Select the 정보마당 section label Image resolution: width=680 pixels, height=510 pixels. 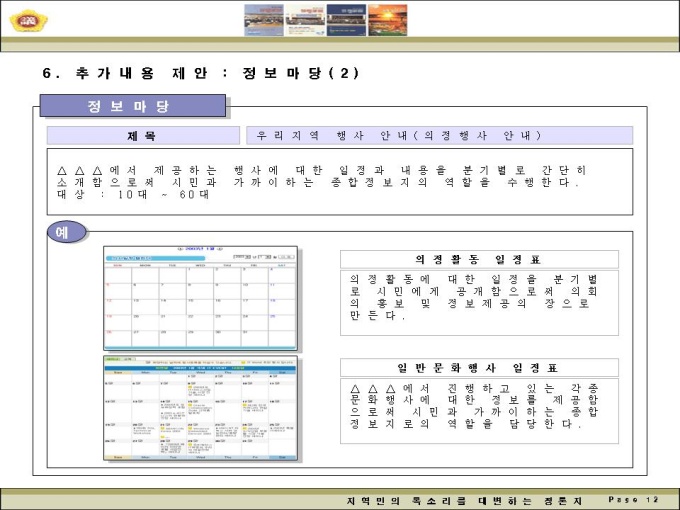(x=132, y=106)
